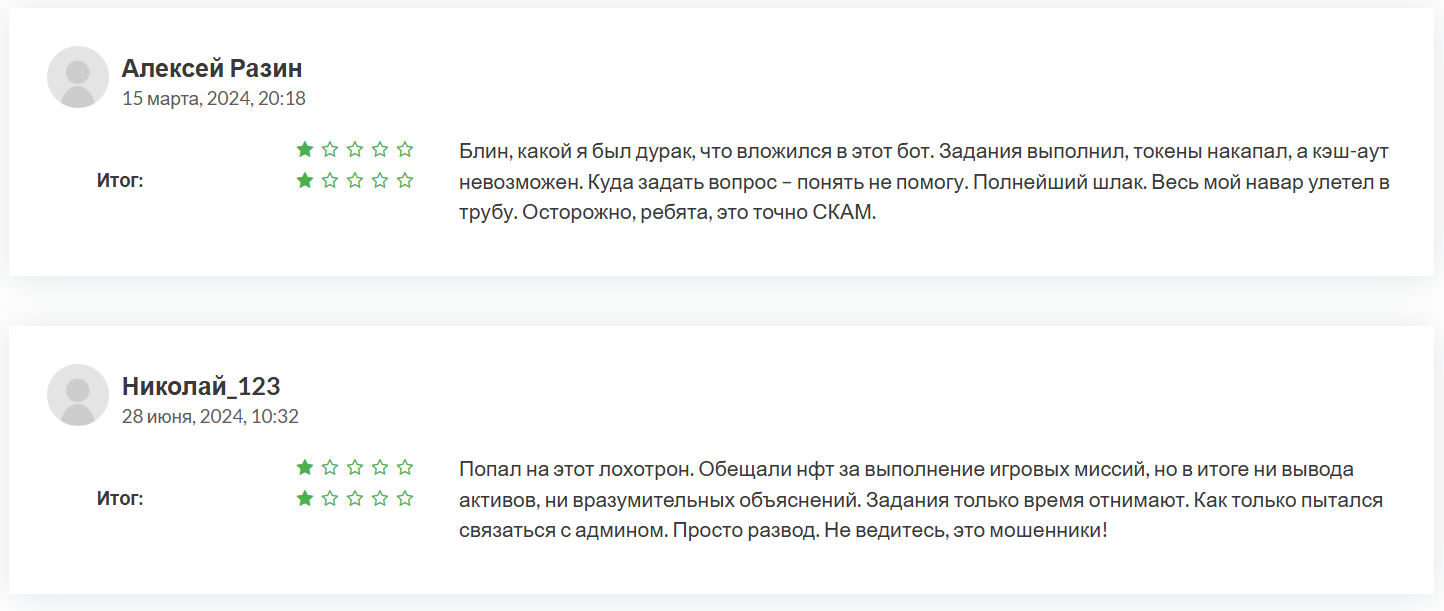Click the review text mentioning СКАМ
This screenshot has height=611, width=1444.
925,183
